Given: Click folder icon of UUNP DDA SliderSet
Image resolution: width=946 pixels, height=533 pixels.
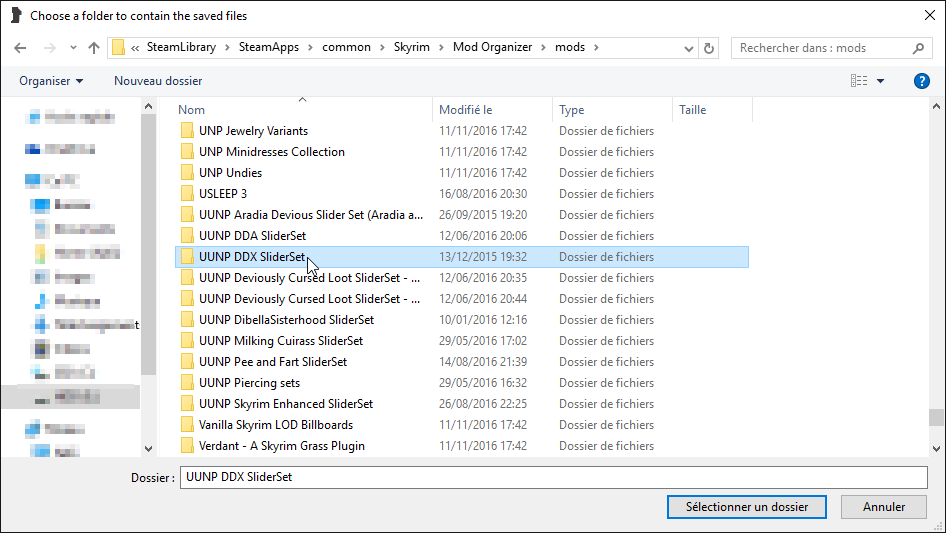Looking at the screenshot, I should coord(188,236).
